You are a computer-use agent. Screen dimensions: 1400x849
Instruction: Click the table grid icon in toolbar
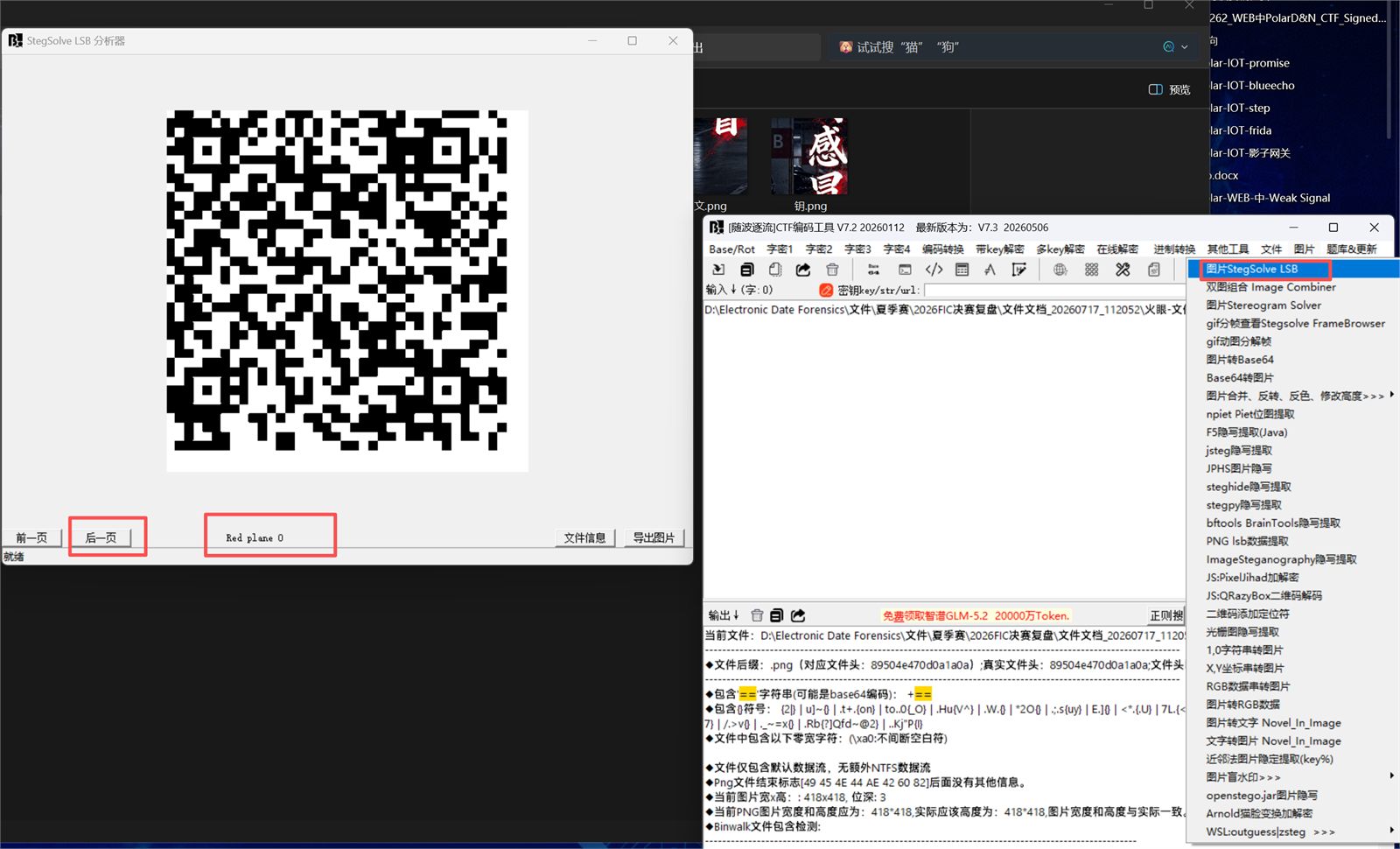tap(962, 270)
